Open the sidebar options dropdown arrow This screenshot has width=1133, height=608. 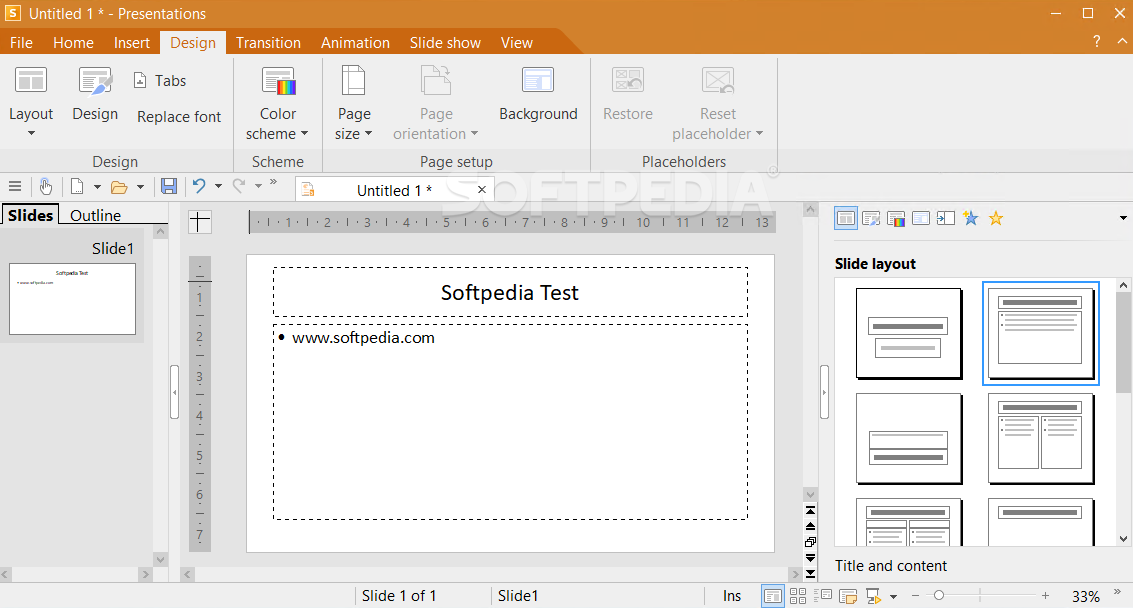1123,218
